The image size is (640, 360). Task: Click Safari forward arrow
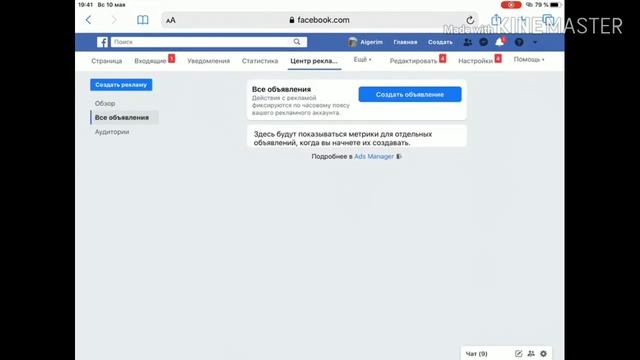[x=114, y=20]
